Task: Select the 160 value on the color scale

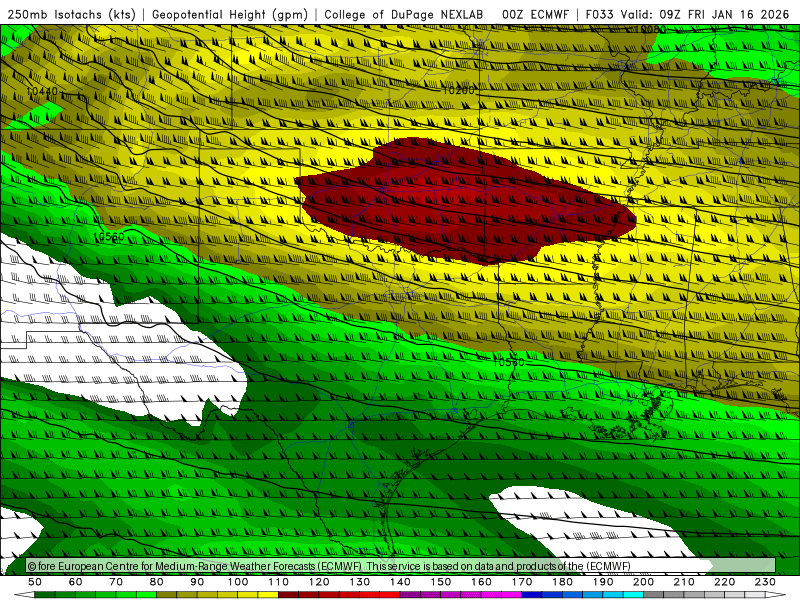Action: pos(481,582)
